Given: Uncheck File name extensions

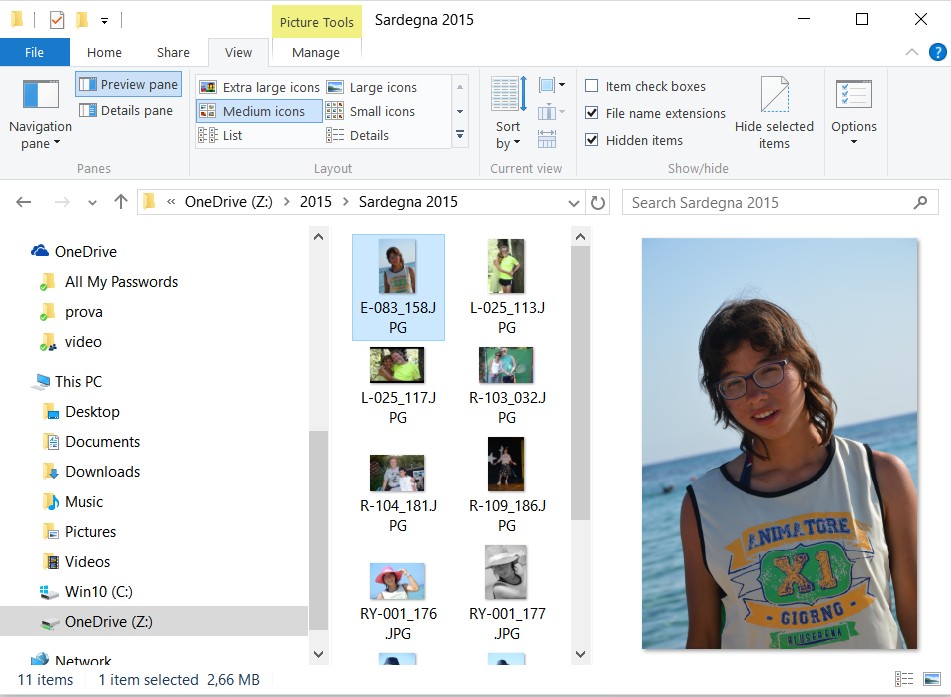Looking at the screenshot, I should [592, 113].
